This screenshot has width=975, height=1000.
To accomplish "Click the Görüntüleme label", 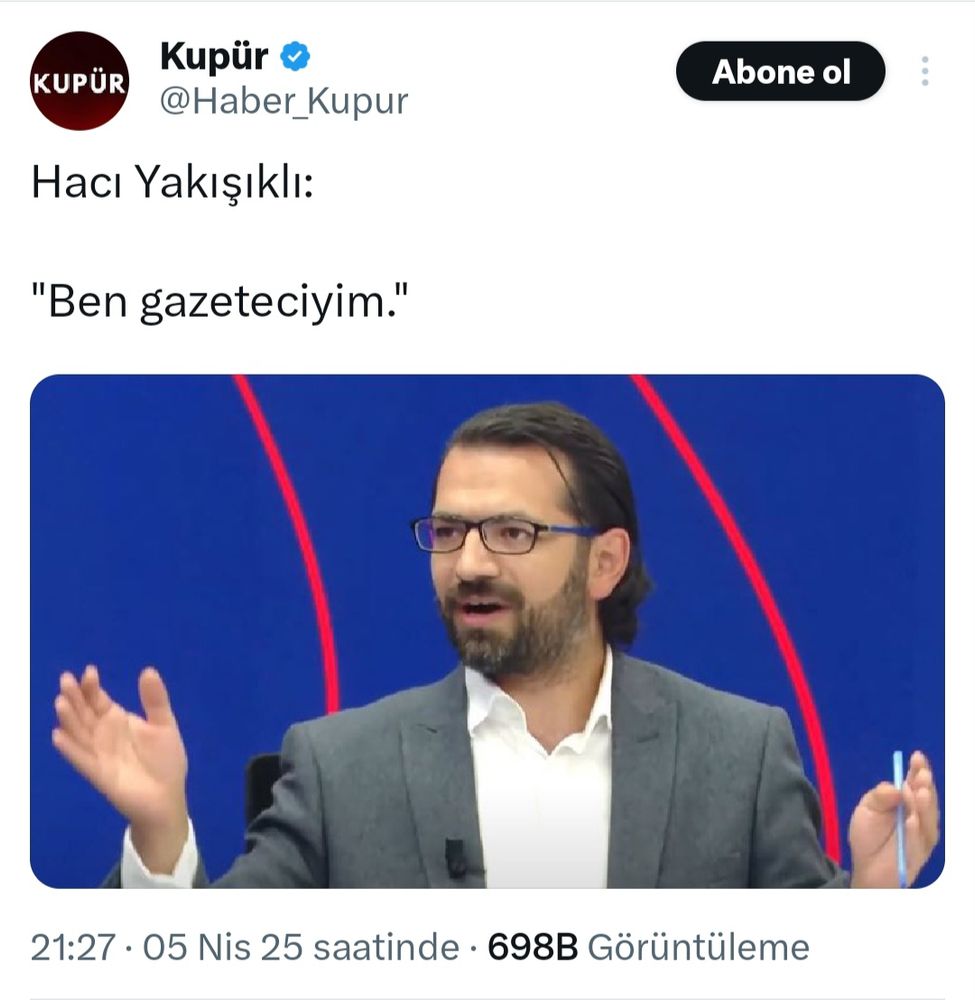I will click(x=698, y=947).
